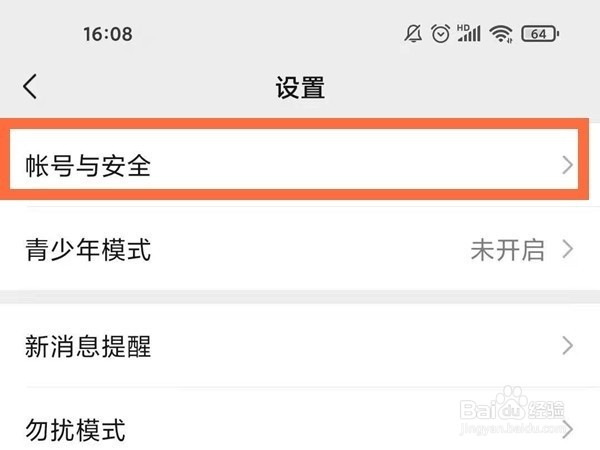Expand the 勿扰模式 chevron arrow

click(x=568, y=431)
